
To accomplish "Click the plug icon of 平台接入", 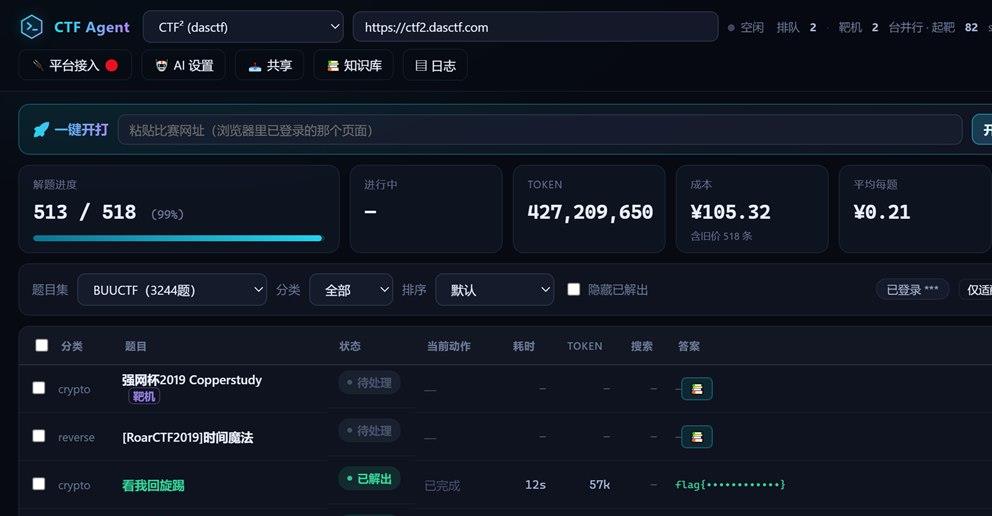I will [38, 65].
